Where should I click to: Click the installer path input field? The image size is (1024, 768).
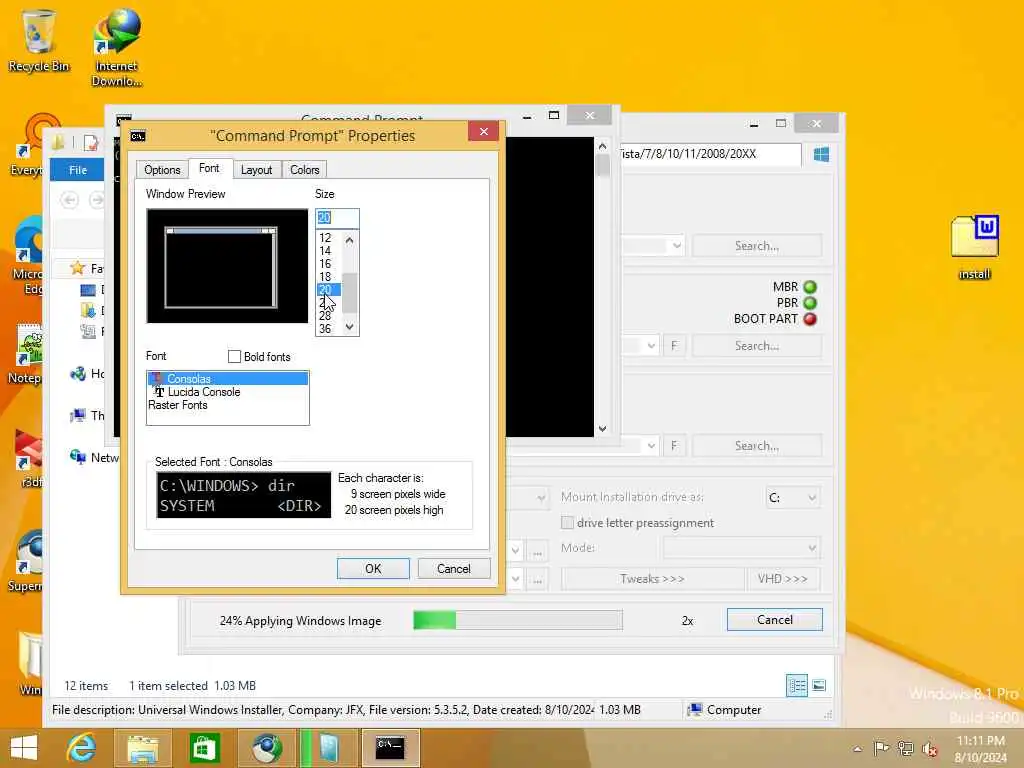pos(709,154)
